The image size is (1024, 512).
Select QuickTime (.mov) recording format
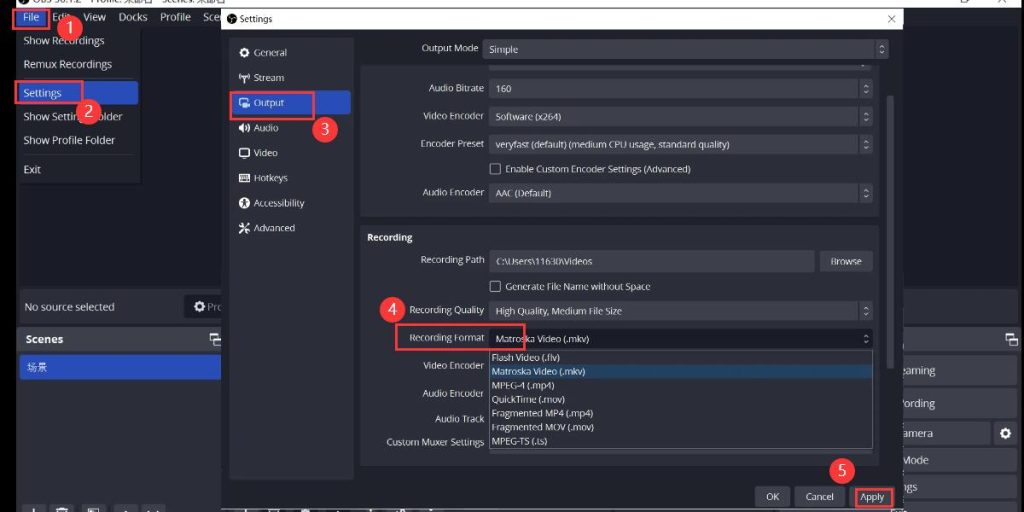point(529,399)
